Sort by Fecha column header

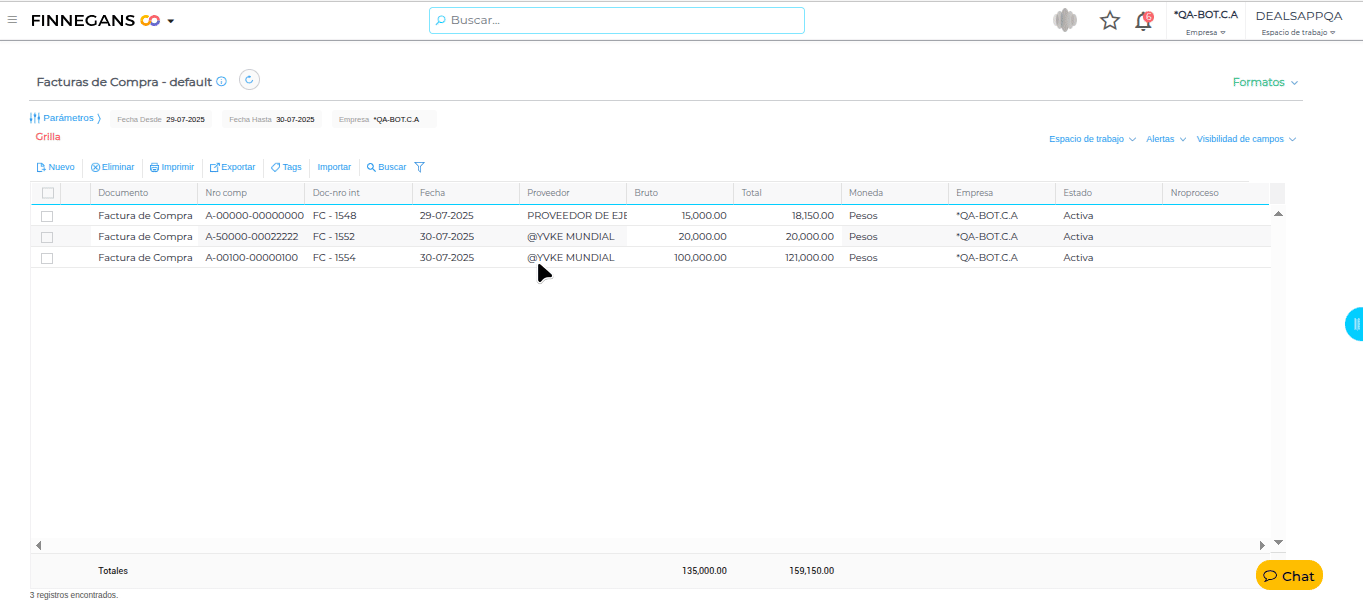click(x=466, y=193)
